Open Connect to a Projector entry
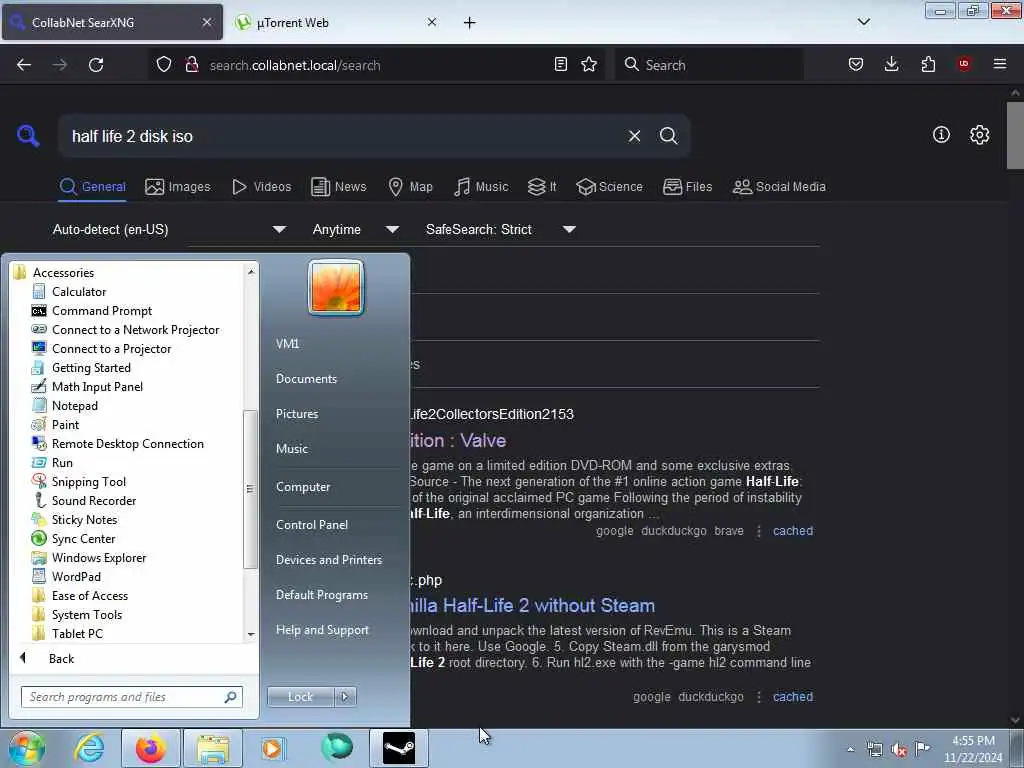Viewport: 1024px width, 768px height. pos(111,348)
